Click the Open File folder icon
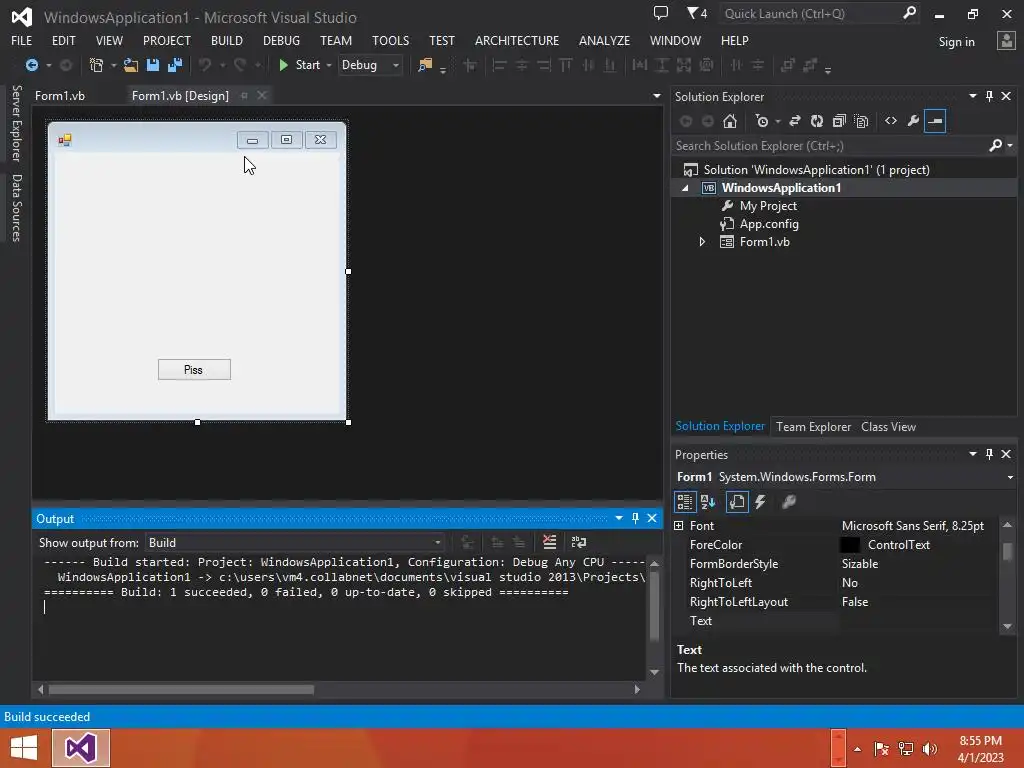The height and width of the screenshot is (768, 1024). tap(131, 65)
